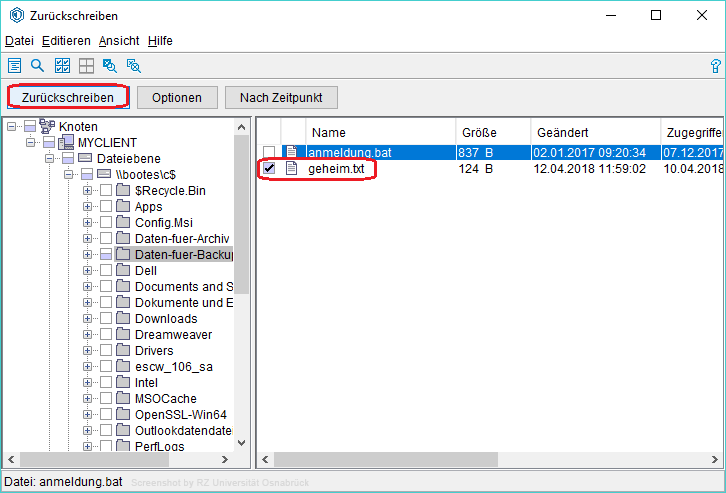Expand the Dreamweaver folder node
The width and height of the screenshot is (726, 493).
(88, 335)
